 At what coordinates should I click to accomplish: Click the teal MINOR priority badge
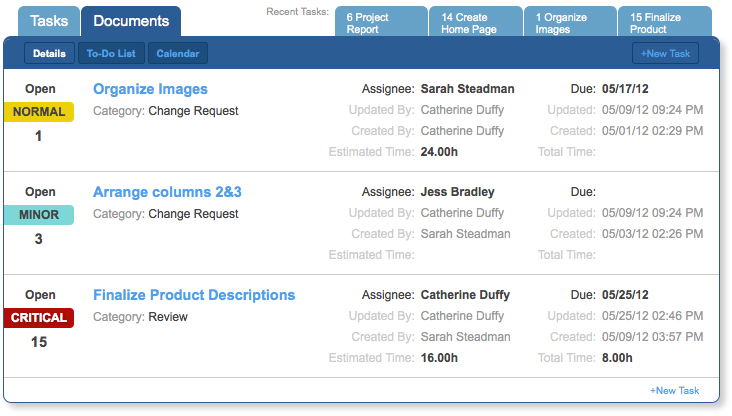tap(39, 215)
